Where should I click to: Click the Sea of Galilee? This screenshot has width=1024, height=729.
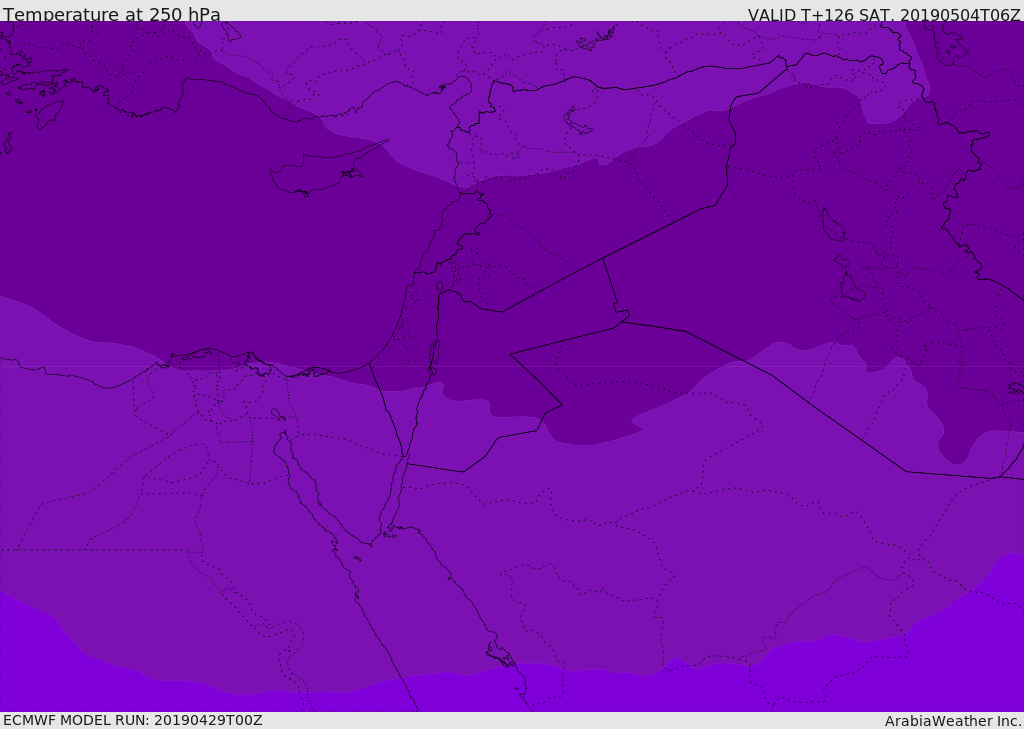tap(439, 287)
